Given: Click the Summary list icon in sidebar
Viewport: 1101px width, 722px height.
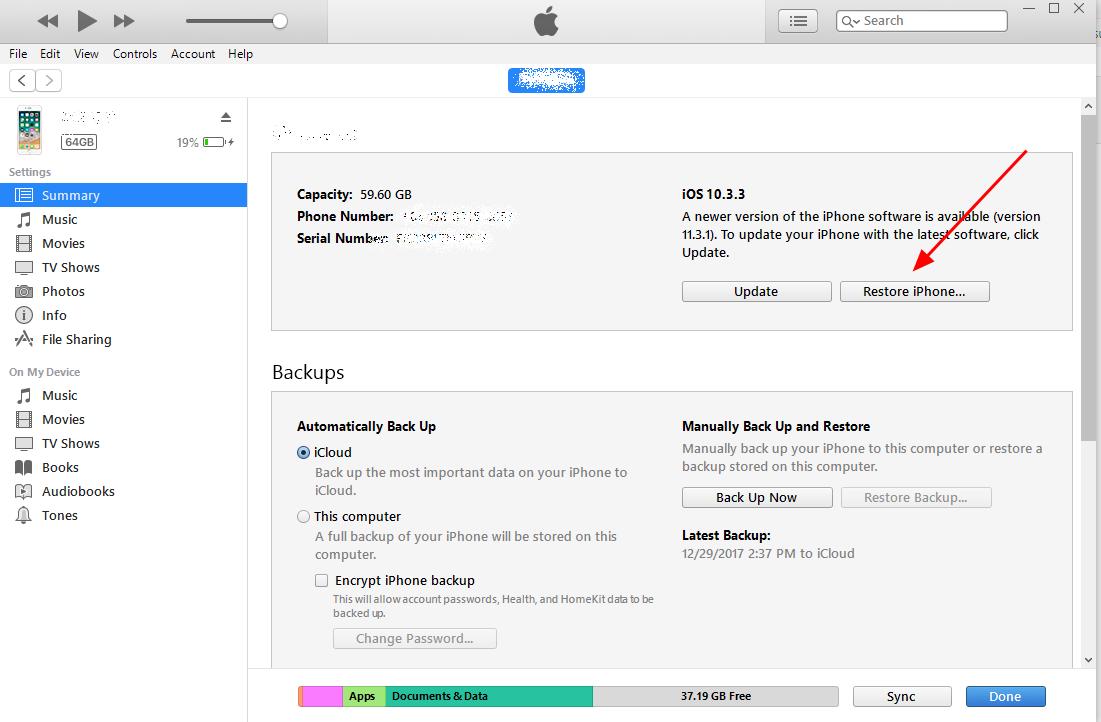Looking at the screenshot, I should point(24,195).
